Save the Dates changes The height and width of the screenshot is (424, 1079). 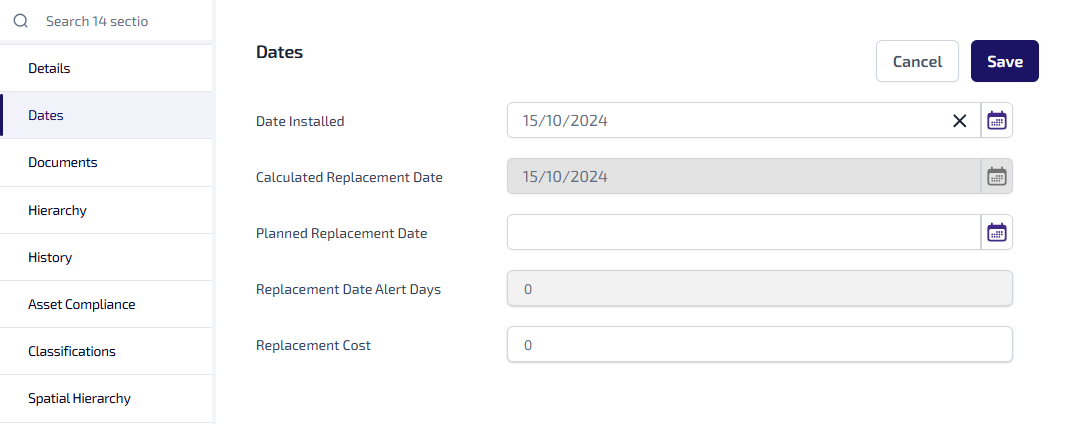point(1004,61)
